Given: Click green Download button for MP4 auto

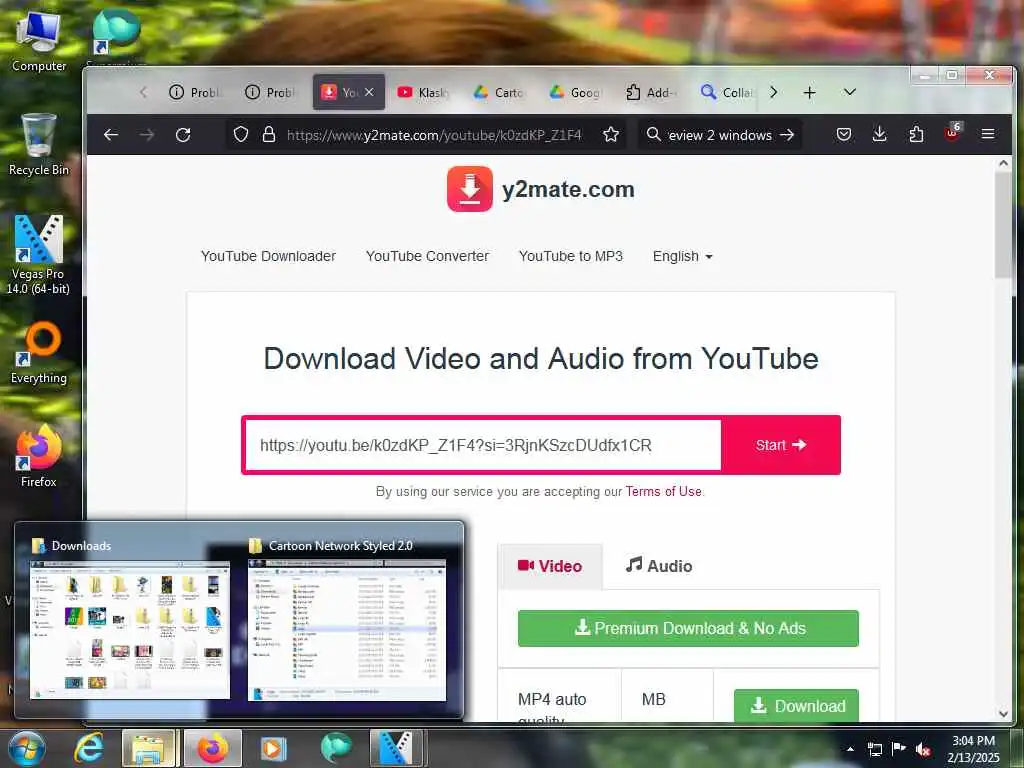Looking at the screenshot, I should point(797,705).
